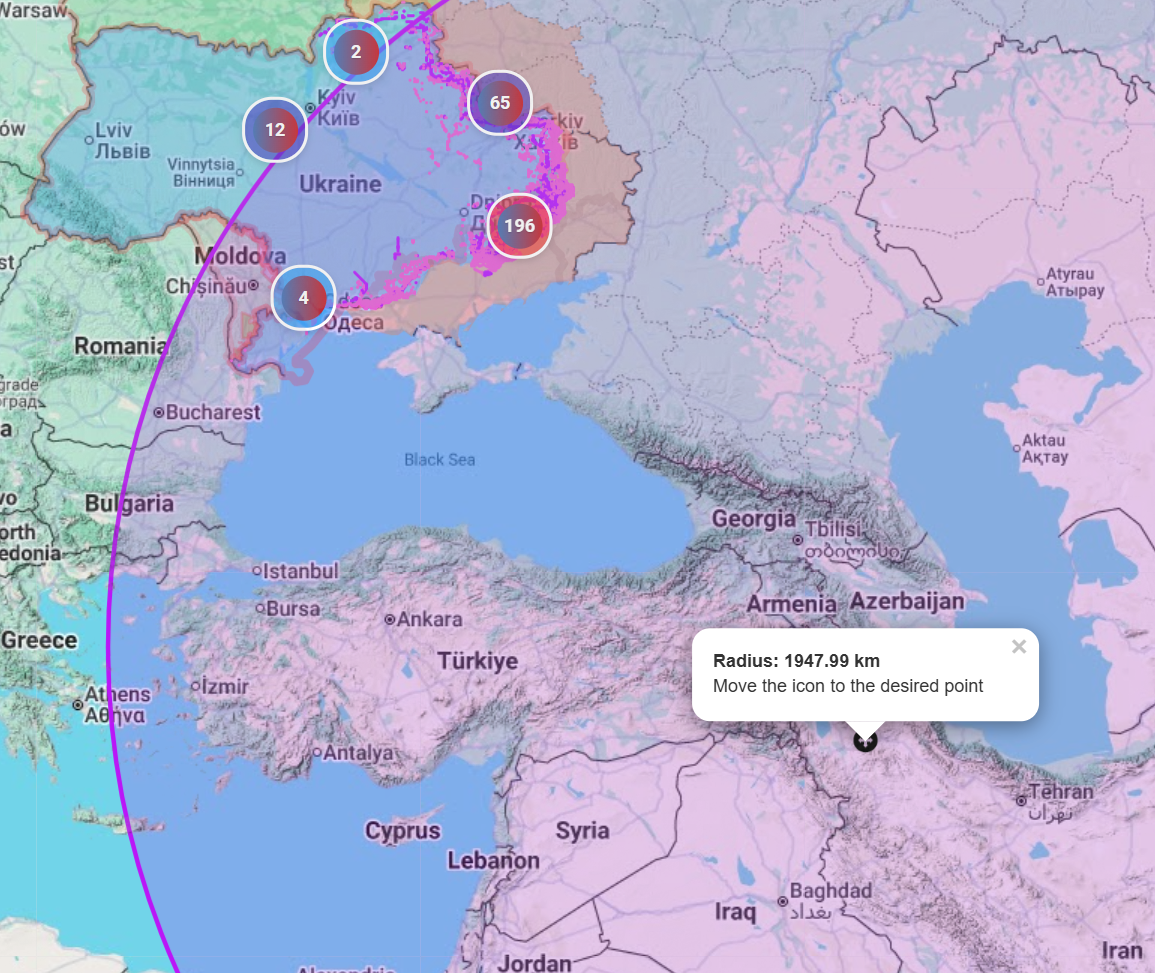Open the cluster marker showing 4
Viewport: 1155px width, 973px height.
coord(303,298)
